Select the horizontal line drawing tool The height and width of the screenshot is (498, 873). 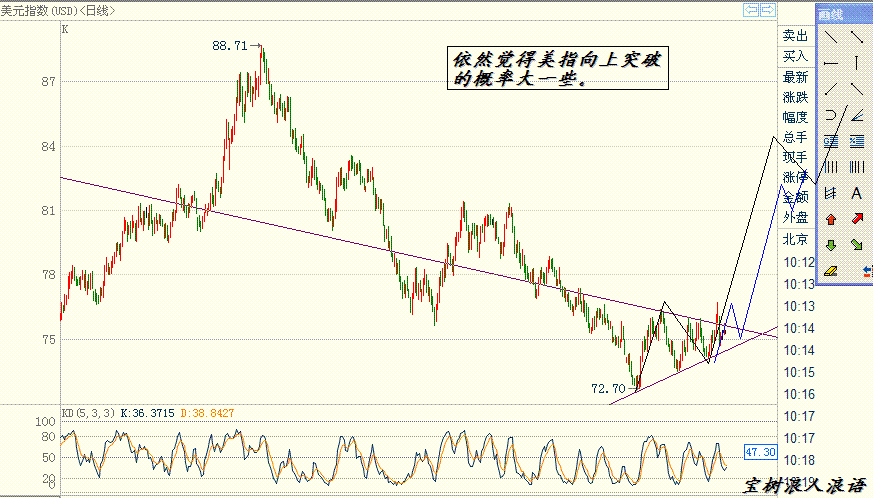[831, 63]
